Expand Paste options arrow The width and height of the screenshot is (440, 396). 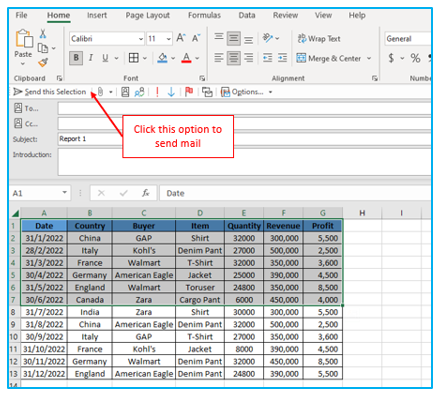point(23,63)
